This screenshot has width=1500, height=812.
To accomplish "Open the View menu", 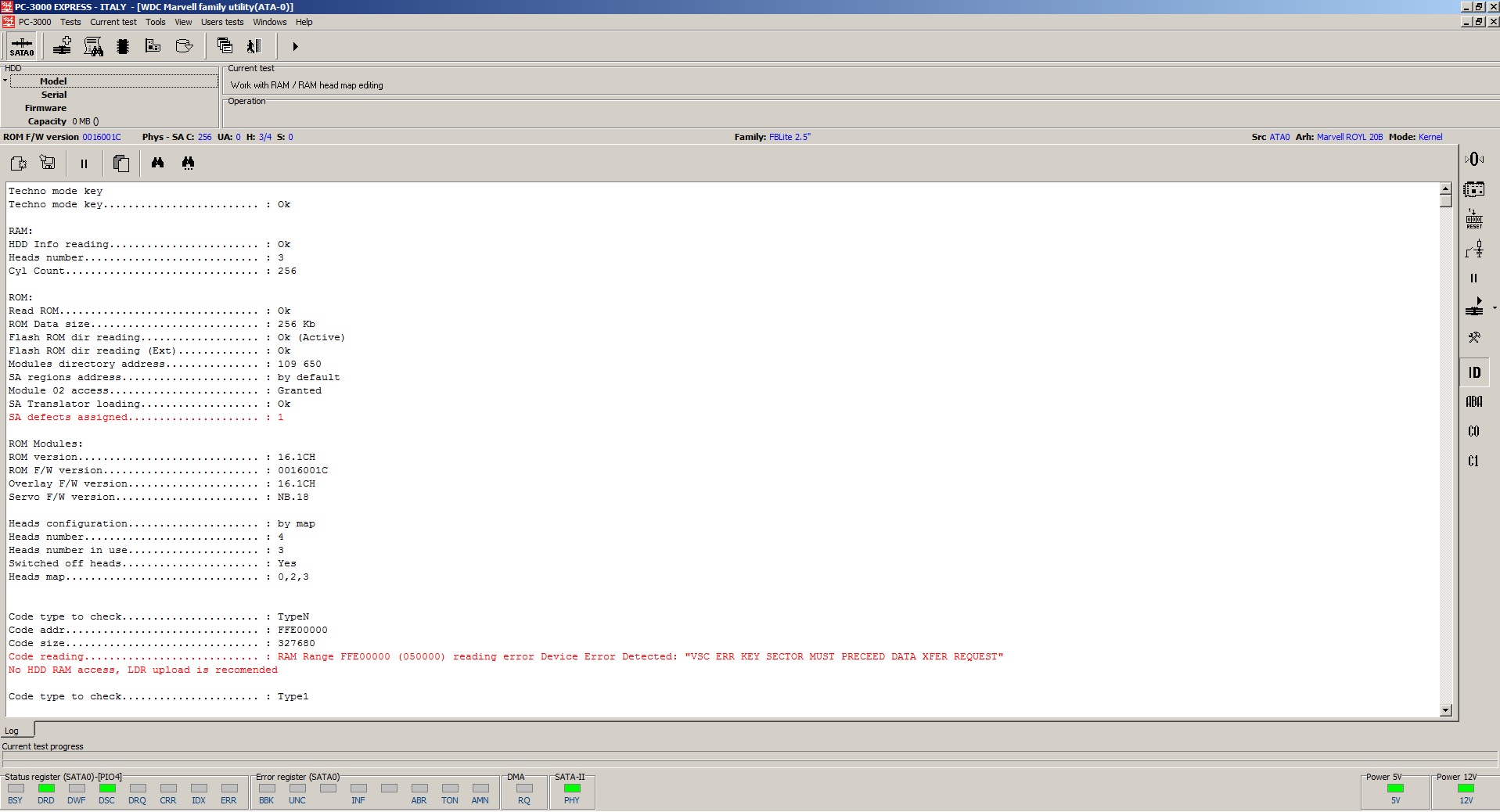I will pos(183,22).
